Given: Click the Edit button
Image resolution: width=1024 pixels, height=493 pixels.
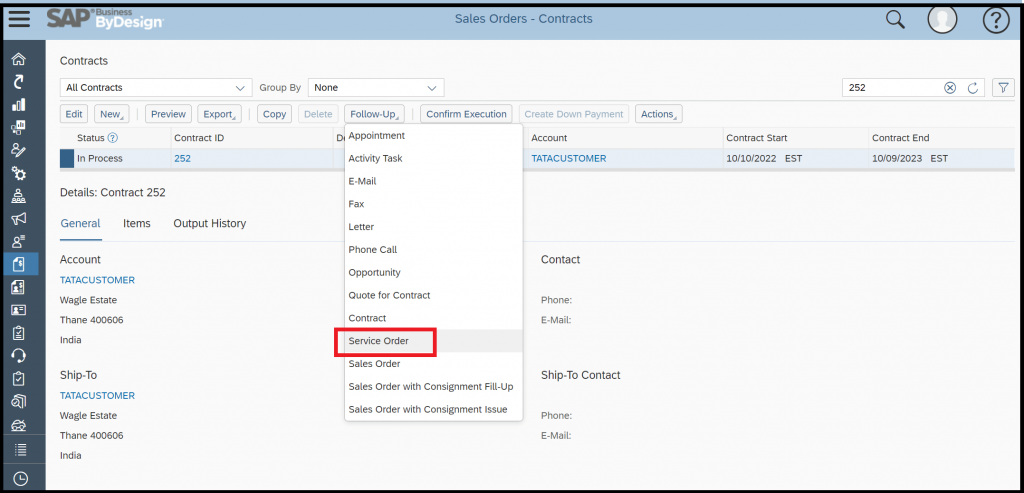Looking at the screenshot, I should 74,114.
